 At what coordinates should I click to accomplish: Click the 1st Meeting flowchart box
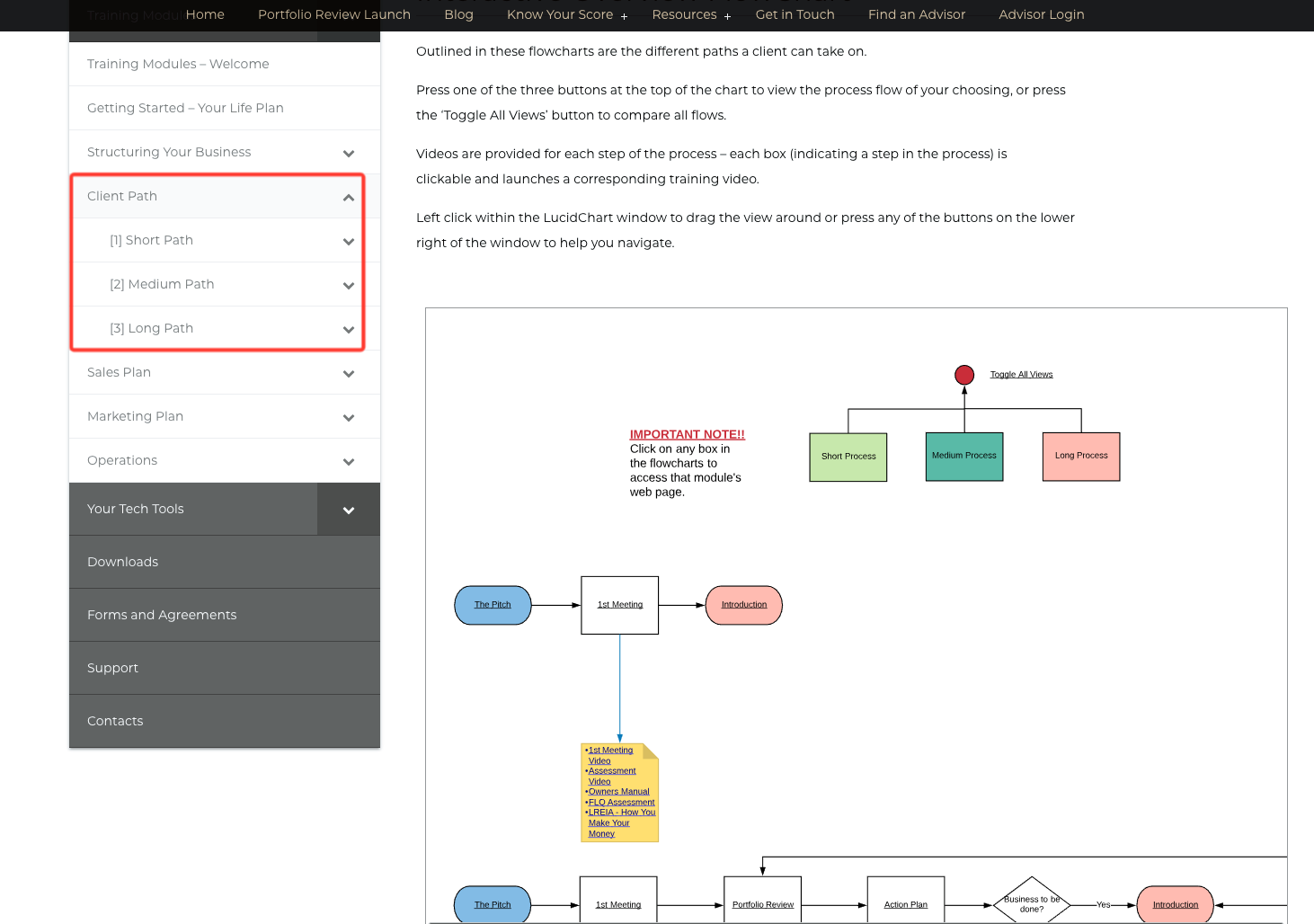[x=619, y=604]
